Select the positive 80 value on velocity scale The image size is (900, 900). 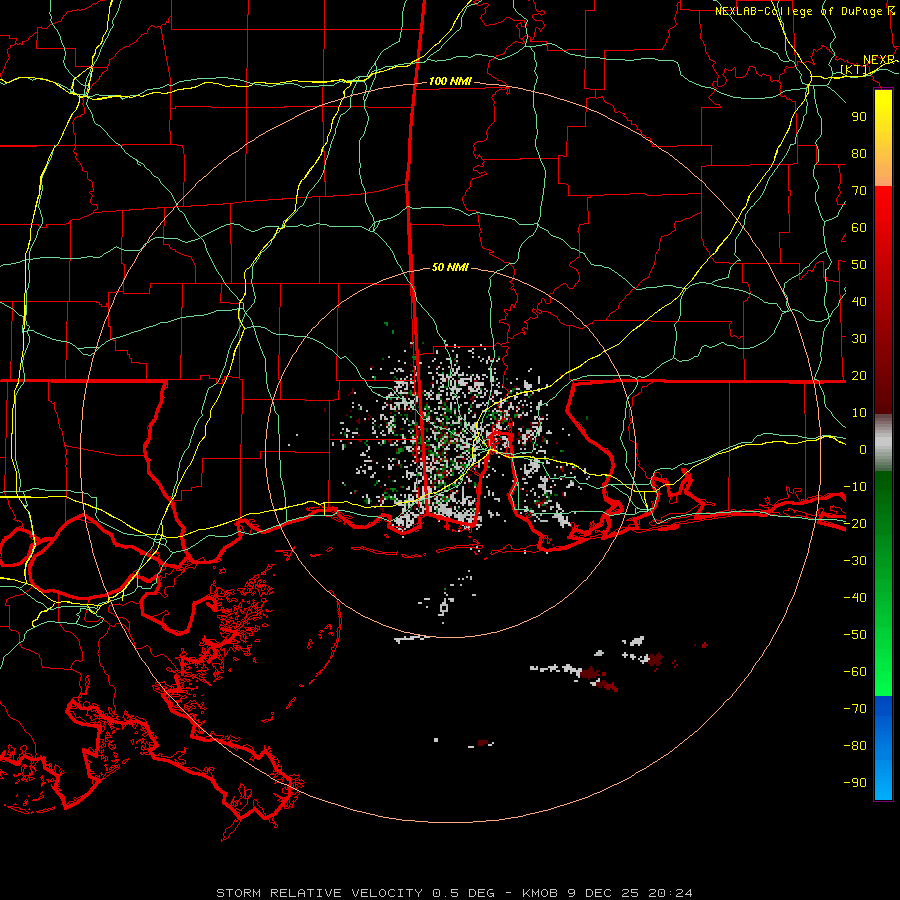859,153
